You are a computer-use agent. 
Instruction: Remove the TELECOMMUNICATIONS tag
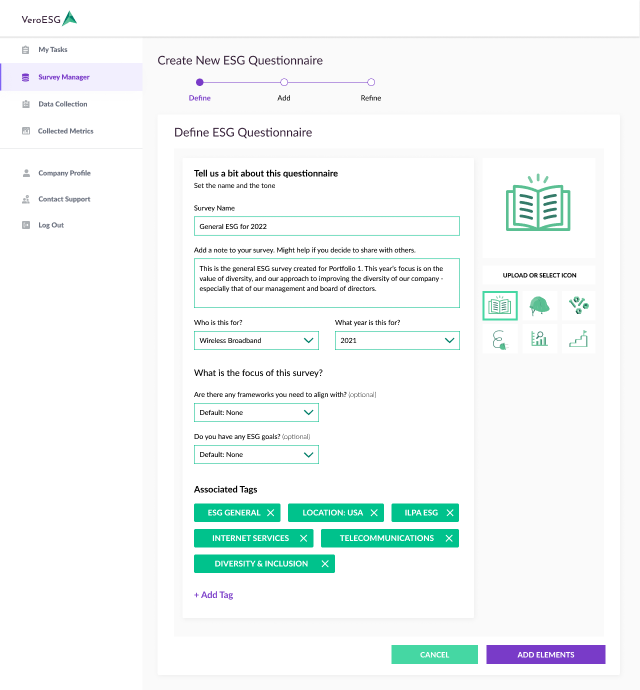point(448,538)
